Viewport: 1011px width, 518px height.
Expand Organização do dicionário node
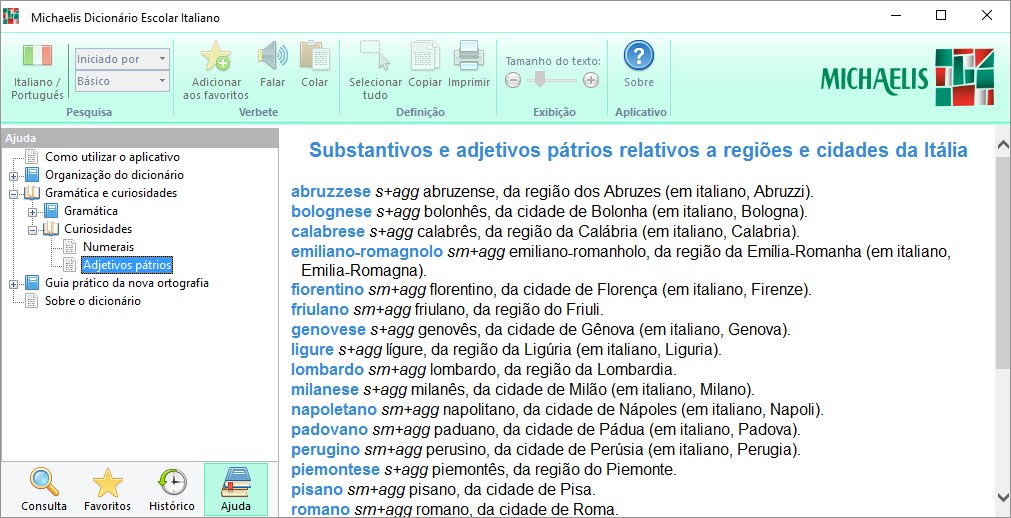14,175
